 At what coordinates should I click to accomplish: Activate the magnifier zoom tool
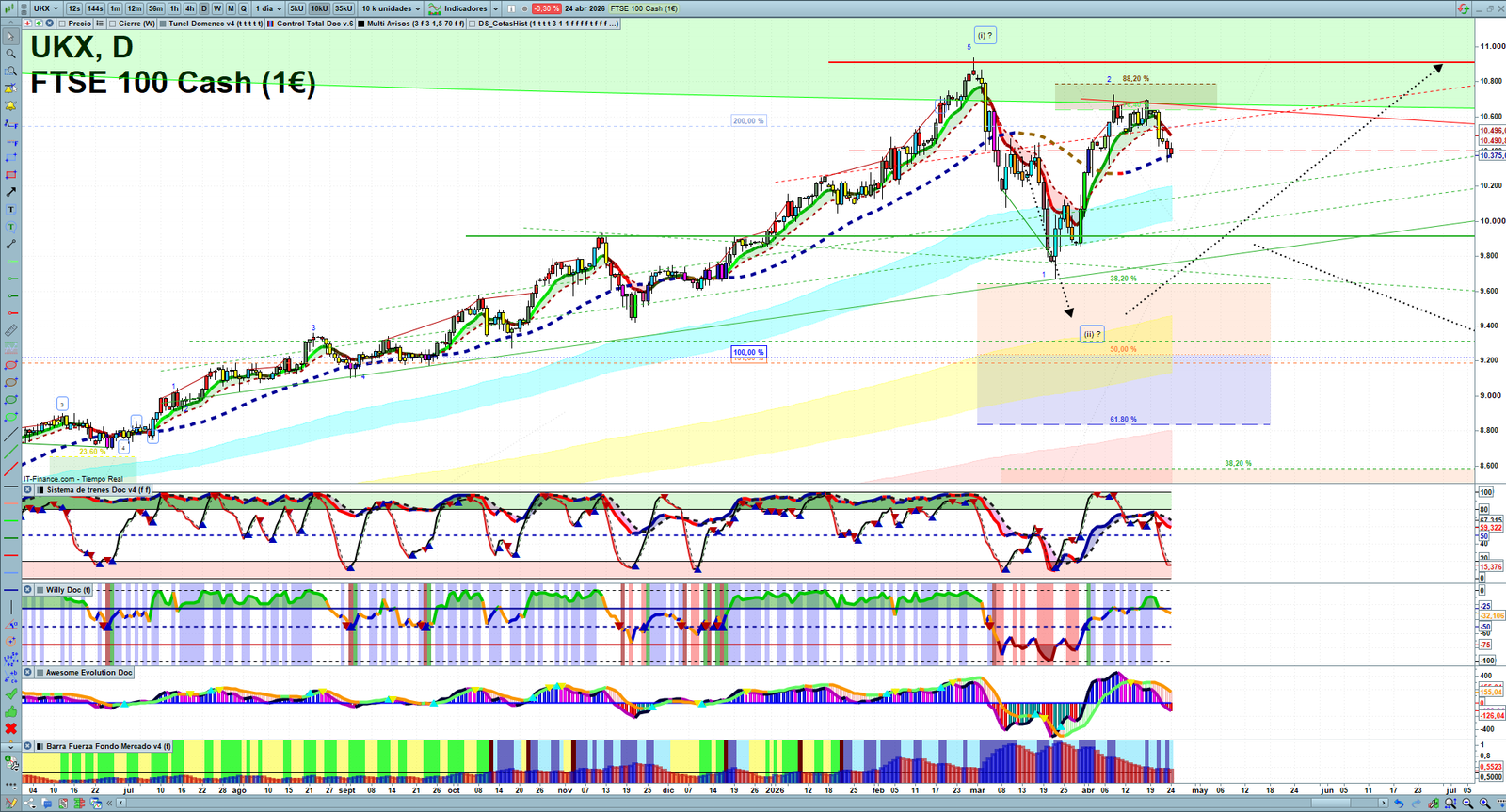click(10, 54)
